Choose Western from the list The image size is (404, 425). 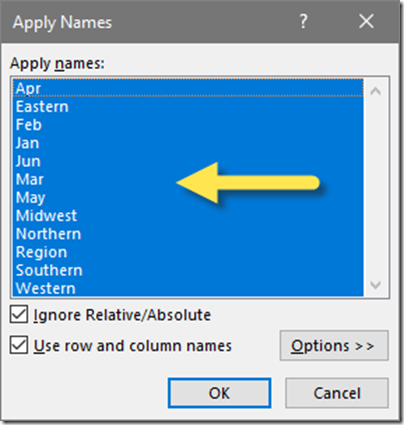coord(188,288)
